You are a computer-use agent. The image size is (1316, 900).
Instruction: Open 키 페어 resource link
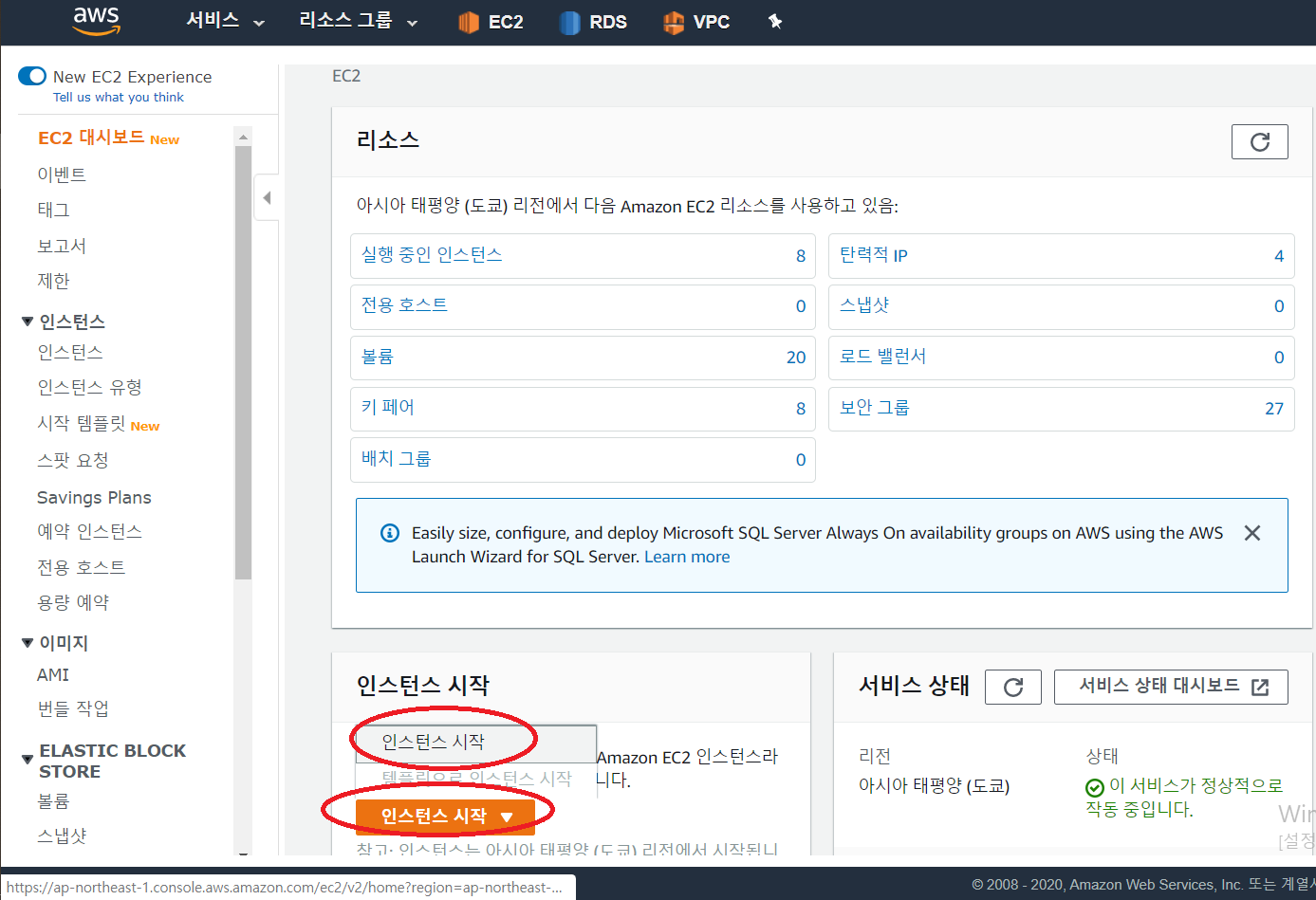pos(387,407)
